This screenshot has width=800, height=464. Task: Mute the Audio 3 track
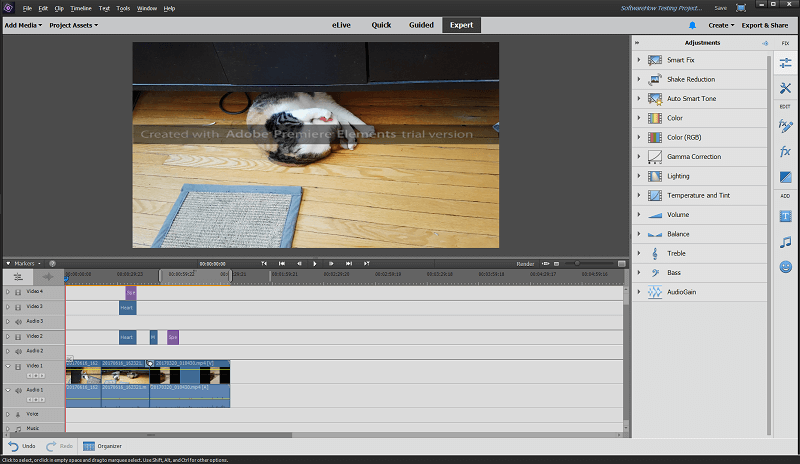(18, 322)
